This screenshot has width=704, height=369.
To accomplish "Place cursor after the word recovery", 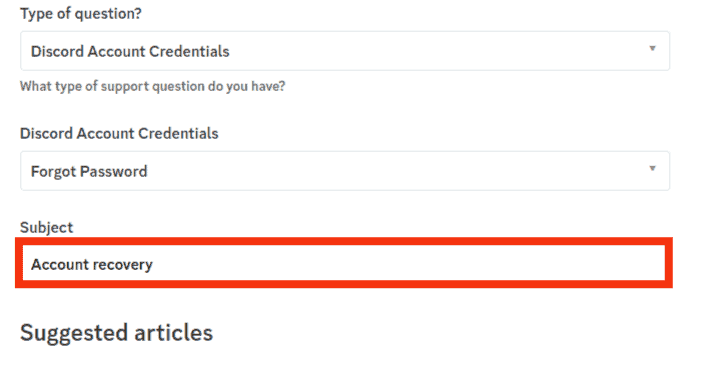I will point(154,264).
